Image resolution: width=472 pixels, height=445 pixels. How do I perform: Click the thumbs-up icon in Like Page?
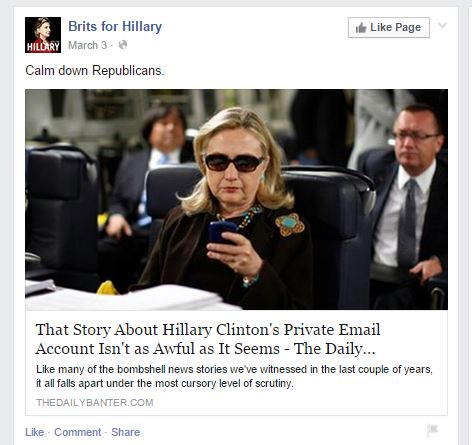(x=361, y=28)
